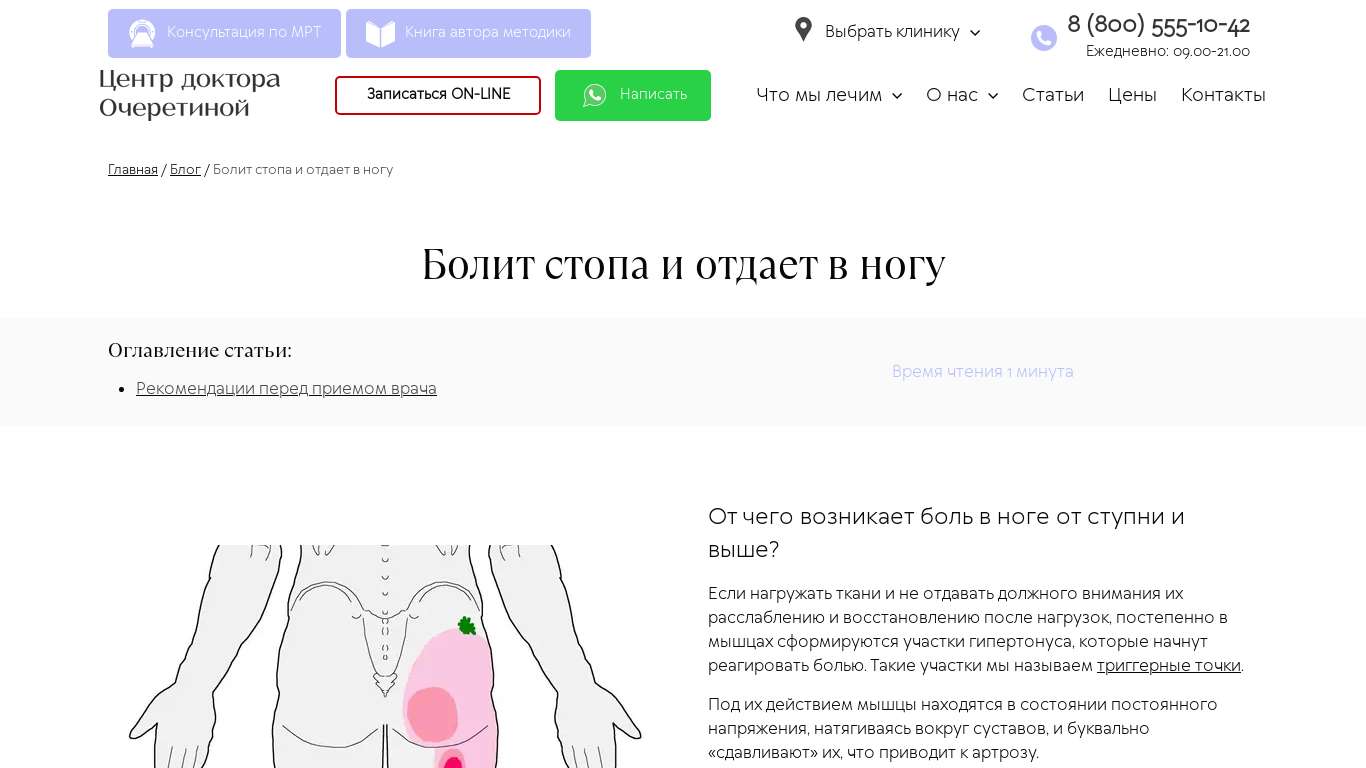
Task: Expand the Выбрать клинику chevron
Action: (x=975, y=33)
